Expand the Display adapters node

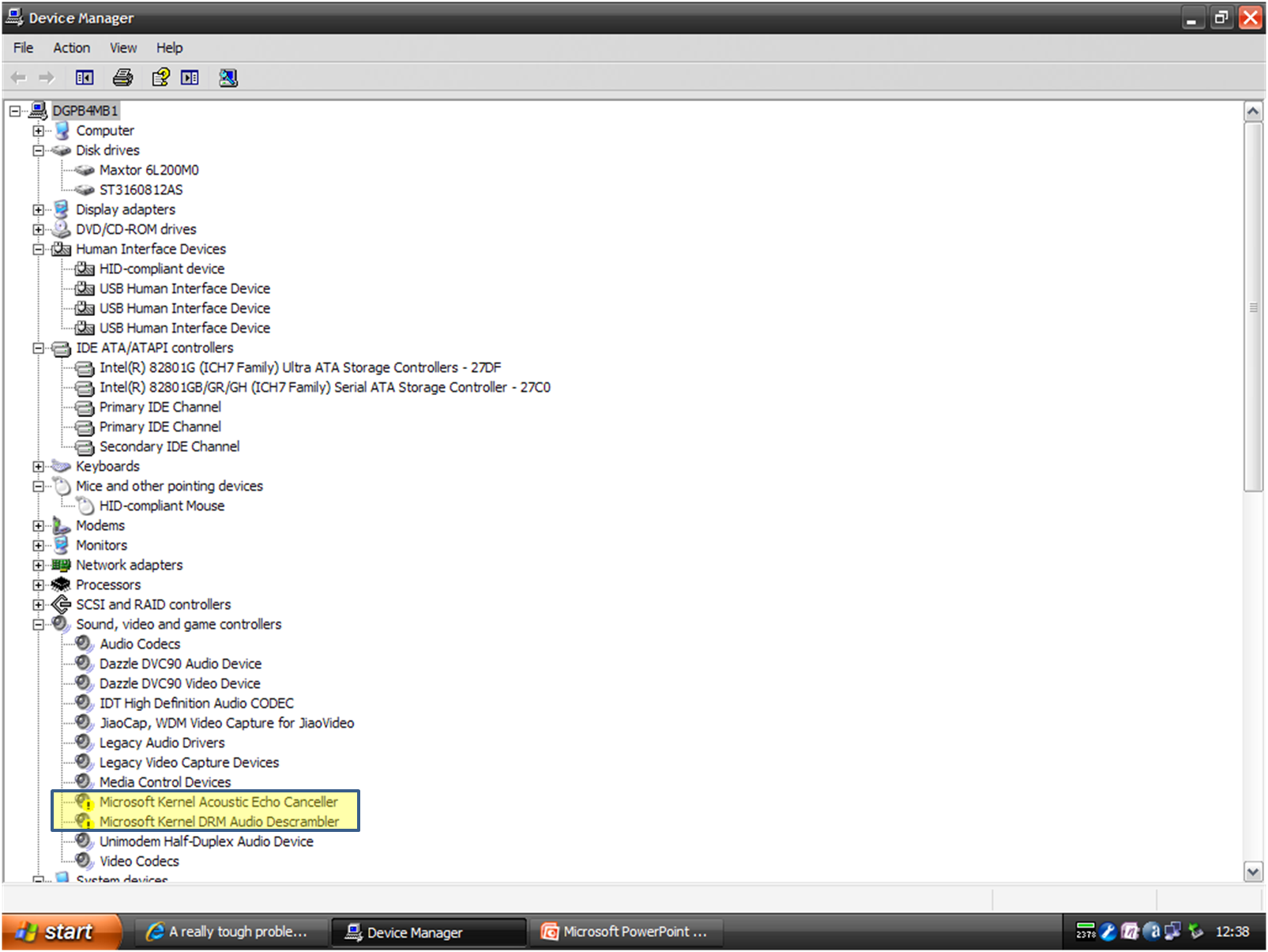pos(38,209)
